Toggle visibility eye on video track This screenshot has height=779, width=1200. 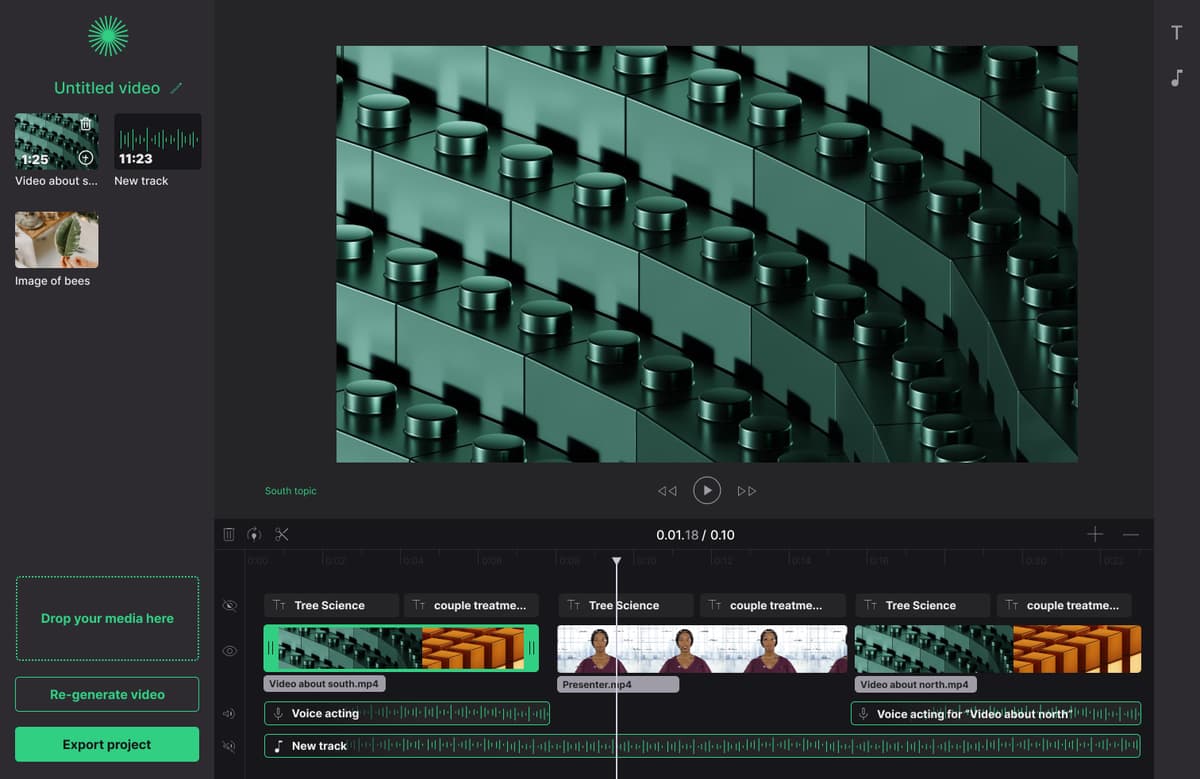[x=229, y=651]
